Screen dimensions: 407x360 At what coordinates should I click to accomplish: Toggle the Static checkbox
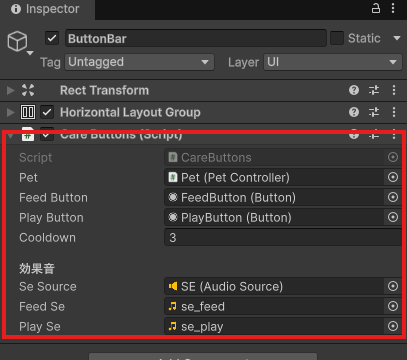(337, 38)
